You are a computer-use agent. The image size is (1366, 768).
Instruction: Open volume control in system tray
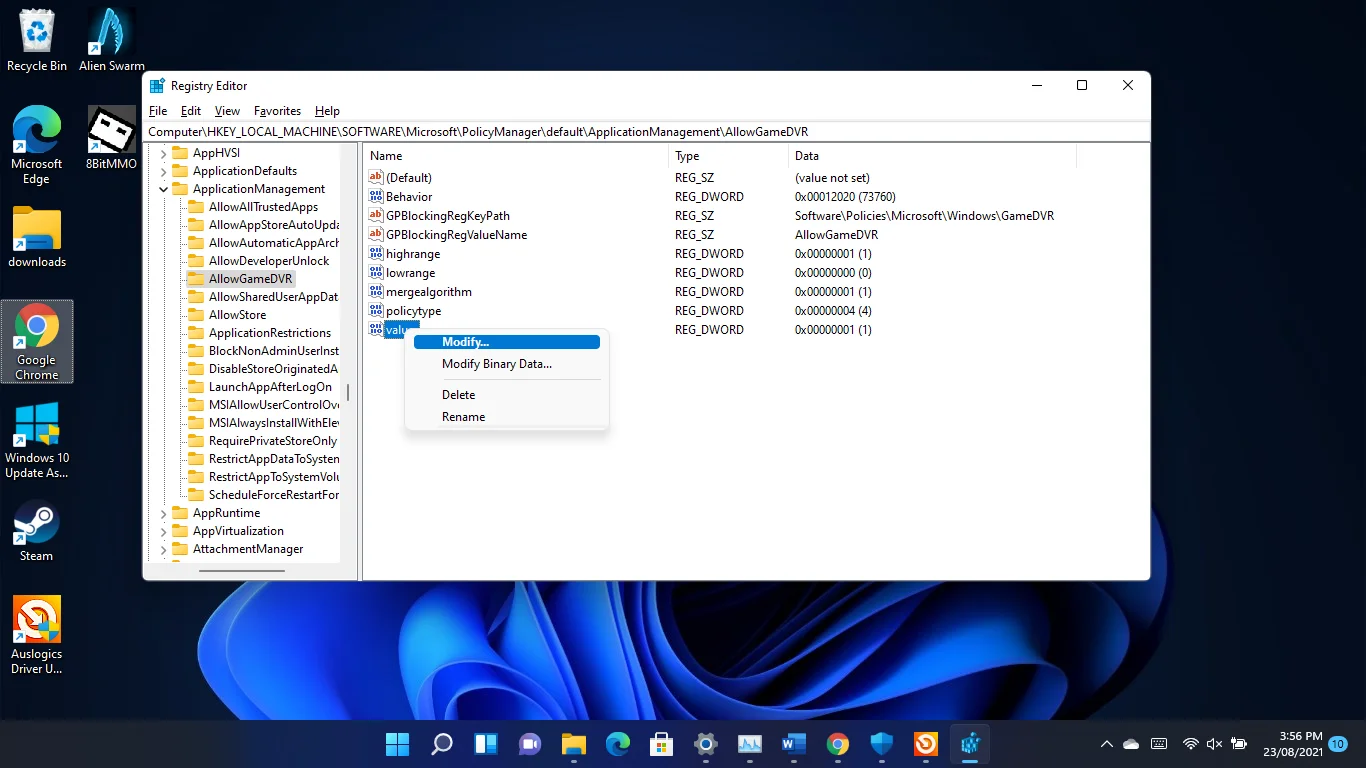tap(1215, 744)
